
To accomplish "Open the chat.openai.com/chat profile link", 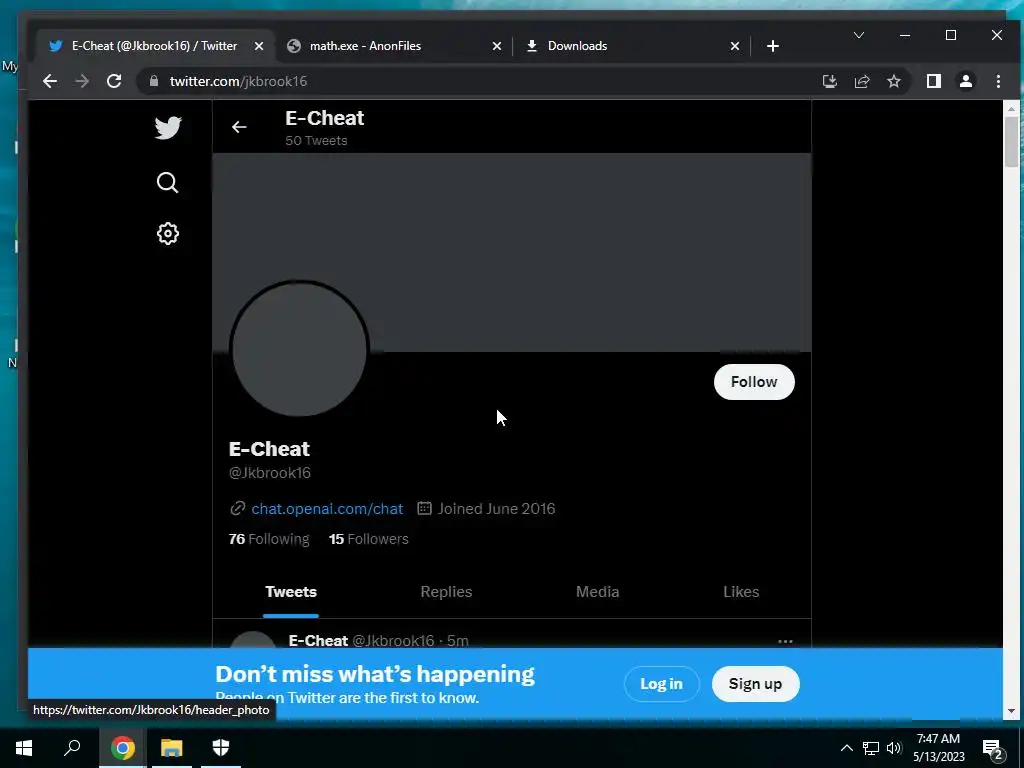I will point(327,509).
